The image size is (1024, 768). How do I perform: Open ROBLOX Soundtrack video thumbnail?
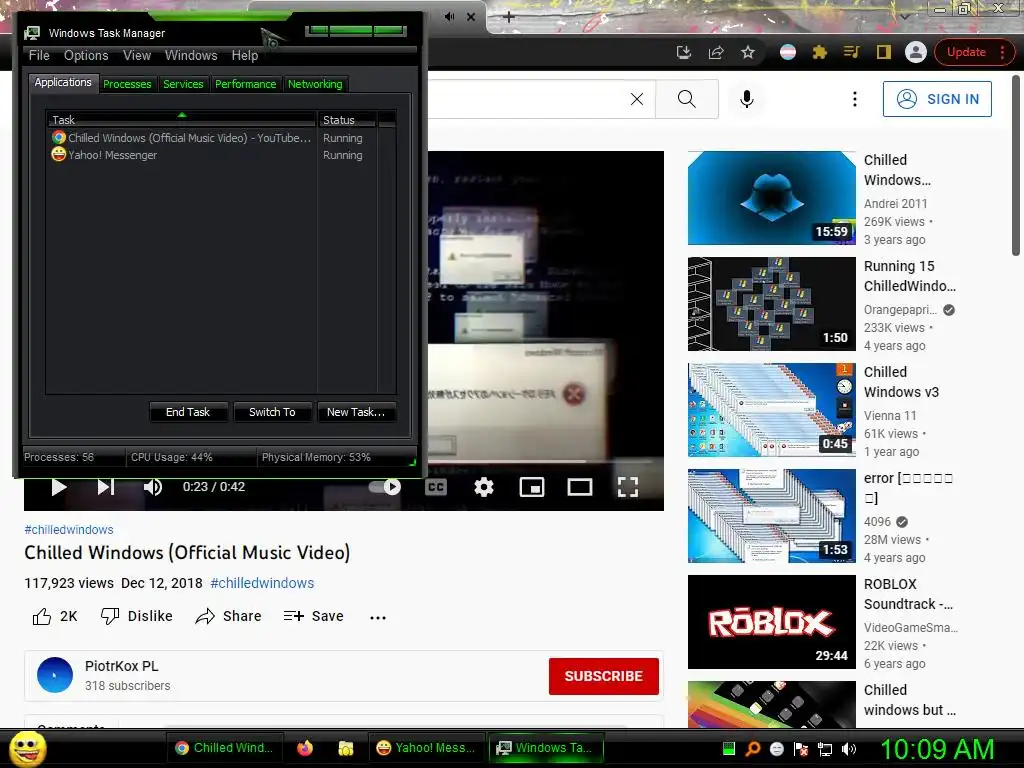click(771, 622)
